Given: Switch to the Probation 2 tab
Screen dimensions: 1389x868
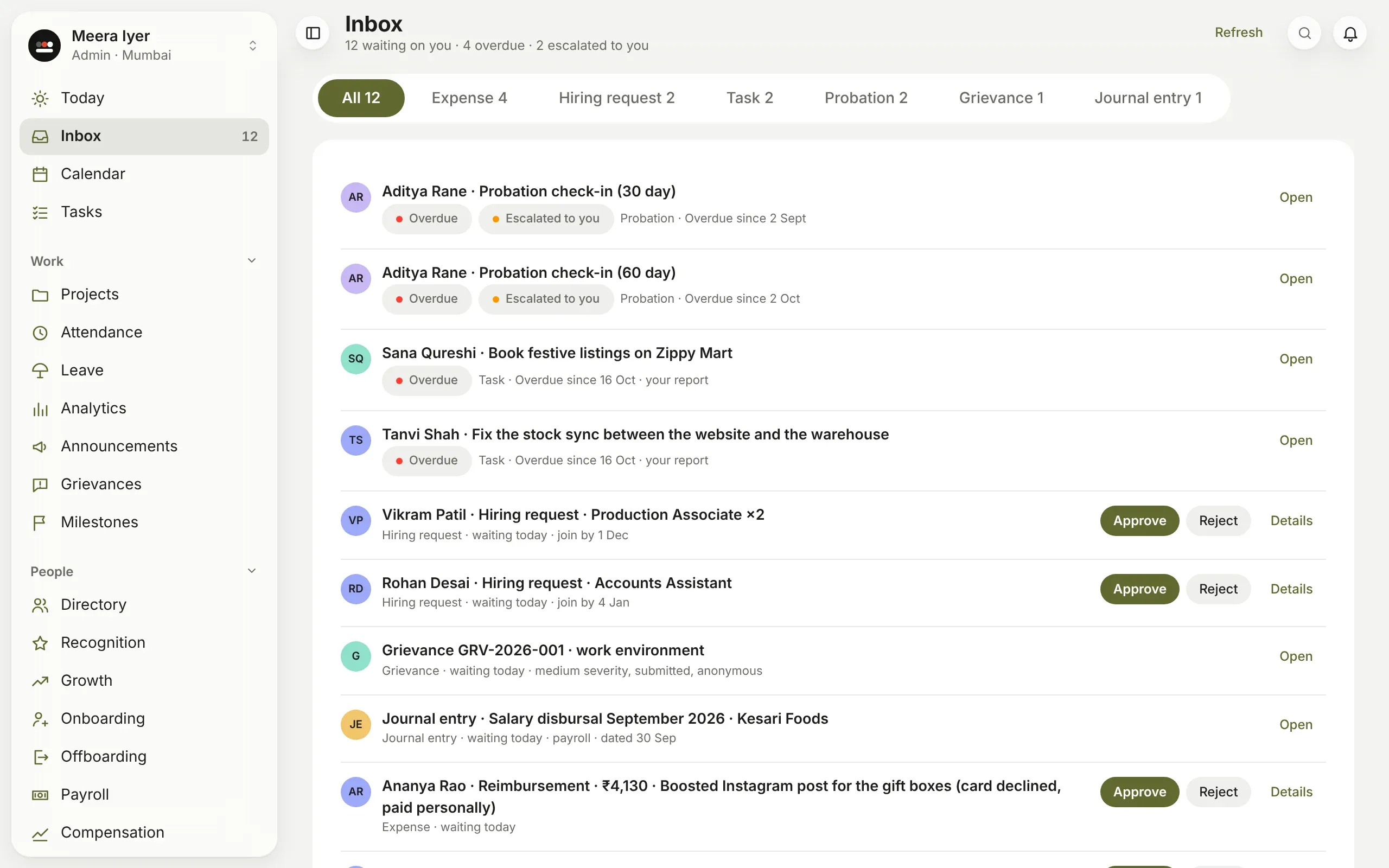Looking at the screenshot, I should 865,98.
